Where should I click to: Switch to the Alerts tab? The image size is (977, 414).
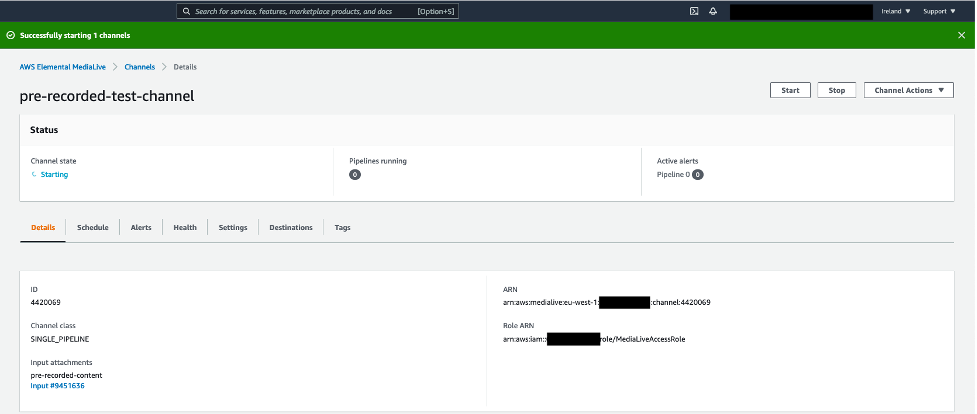point(141,228)
